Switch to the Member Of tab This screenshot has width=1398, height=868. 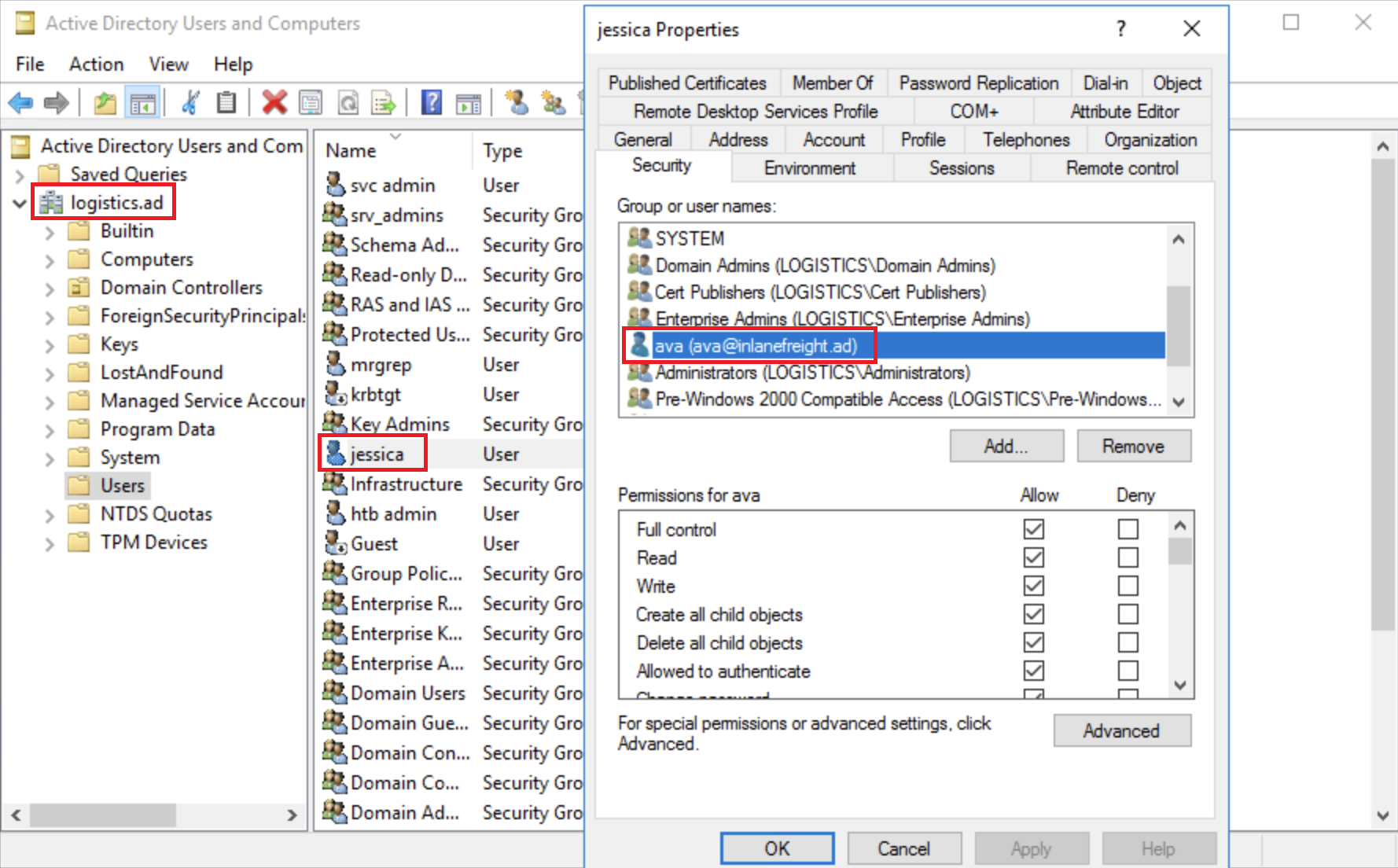[832, 83]
